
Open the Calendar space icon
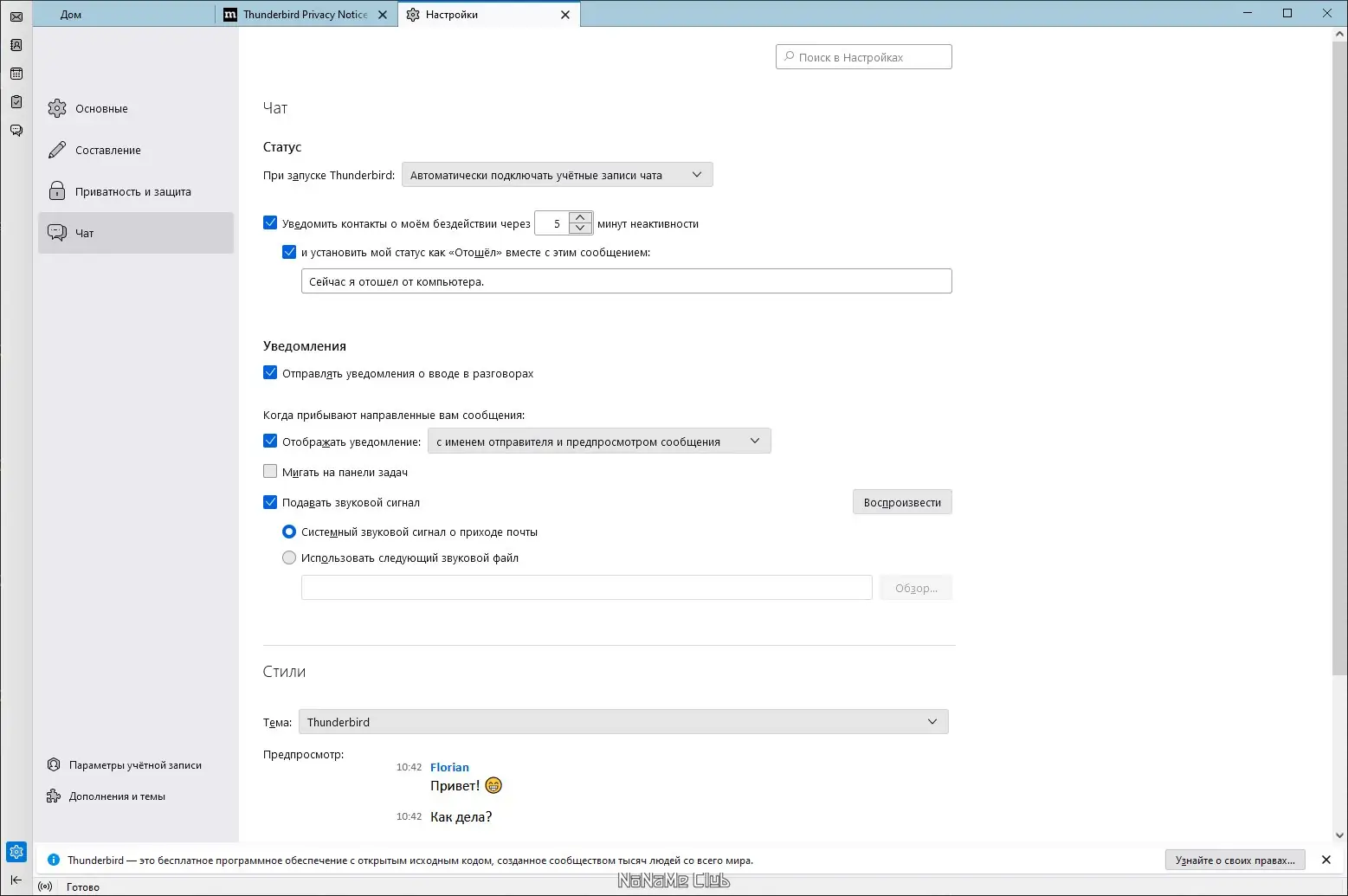(x=16, y=74)
